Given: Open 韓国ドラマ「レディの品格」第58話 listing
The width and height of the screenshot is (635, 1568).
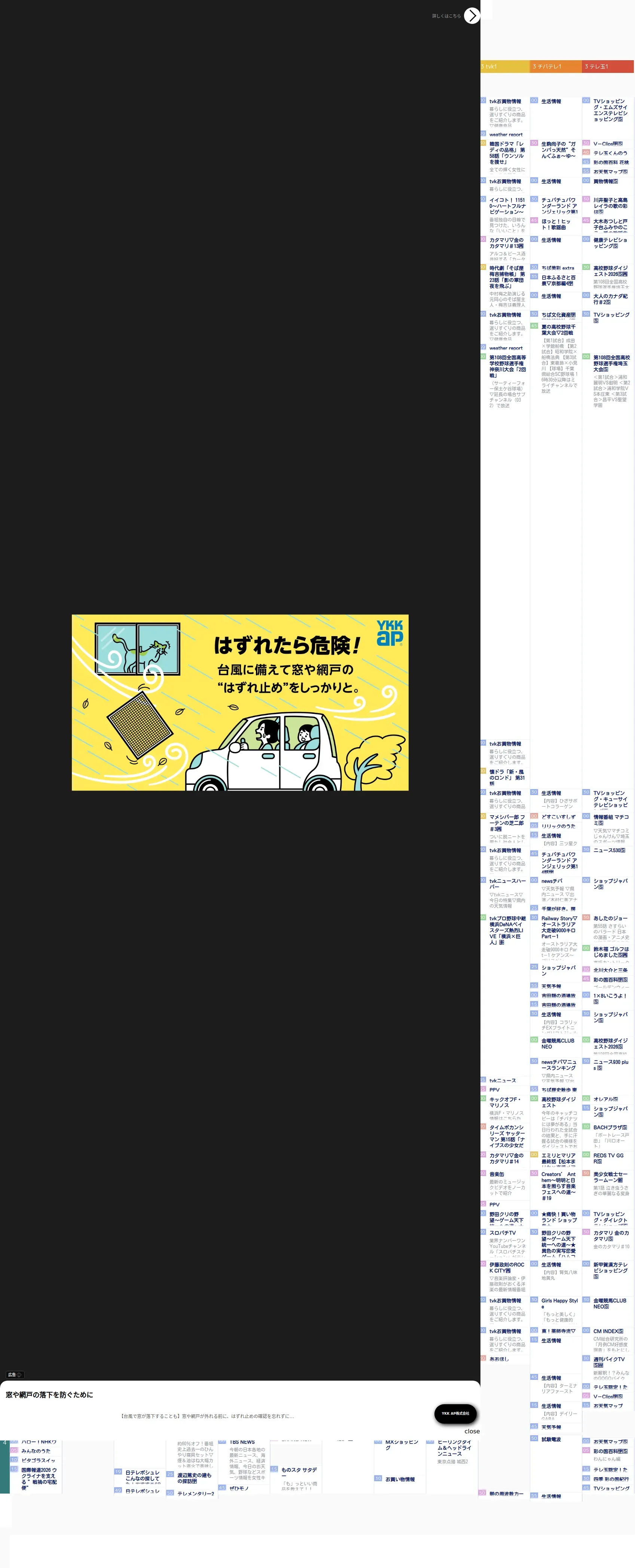Looking at the screenshot, I should [x=507, y=153].
